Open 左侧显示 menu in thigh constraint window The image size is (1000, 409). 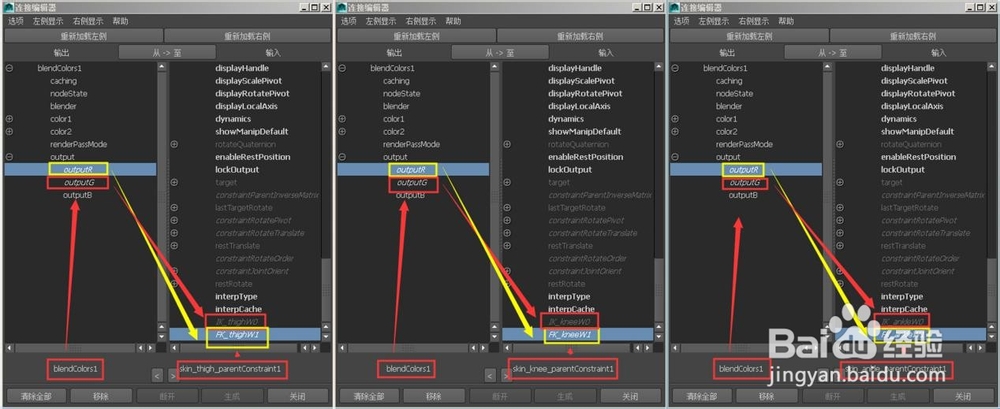point(48,21)
